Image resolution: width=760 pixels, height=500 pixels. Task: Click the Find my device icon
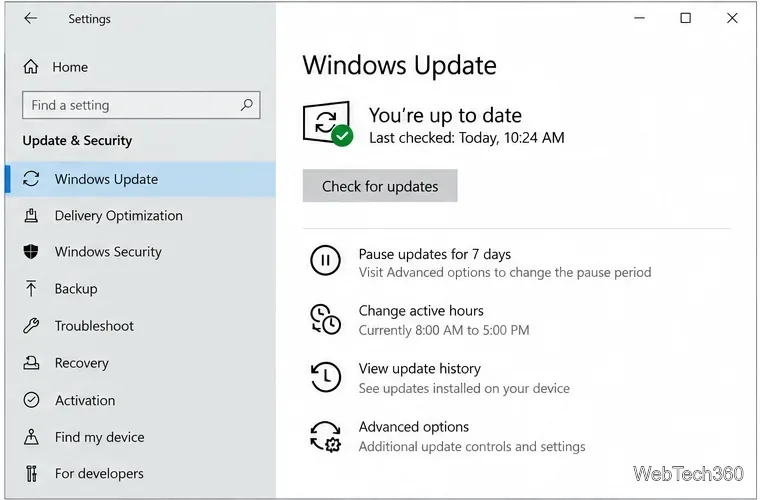31,437
